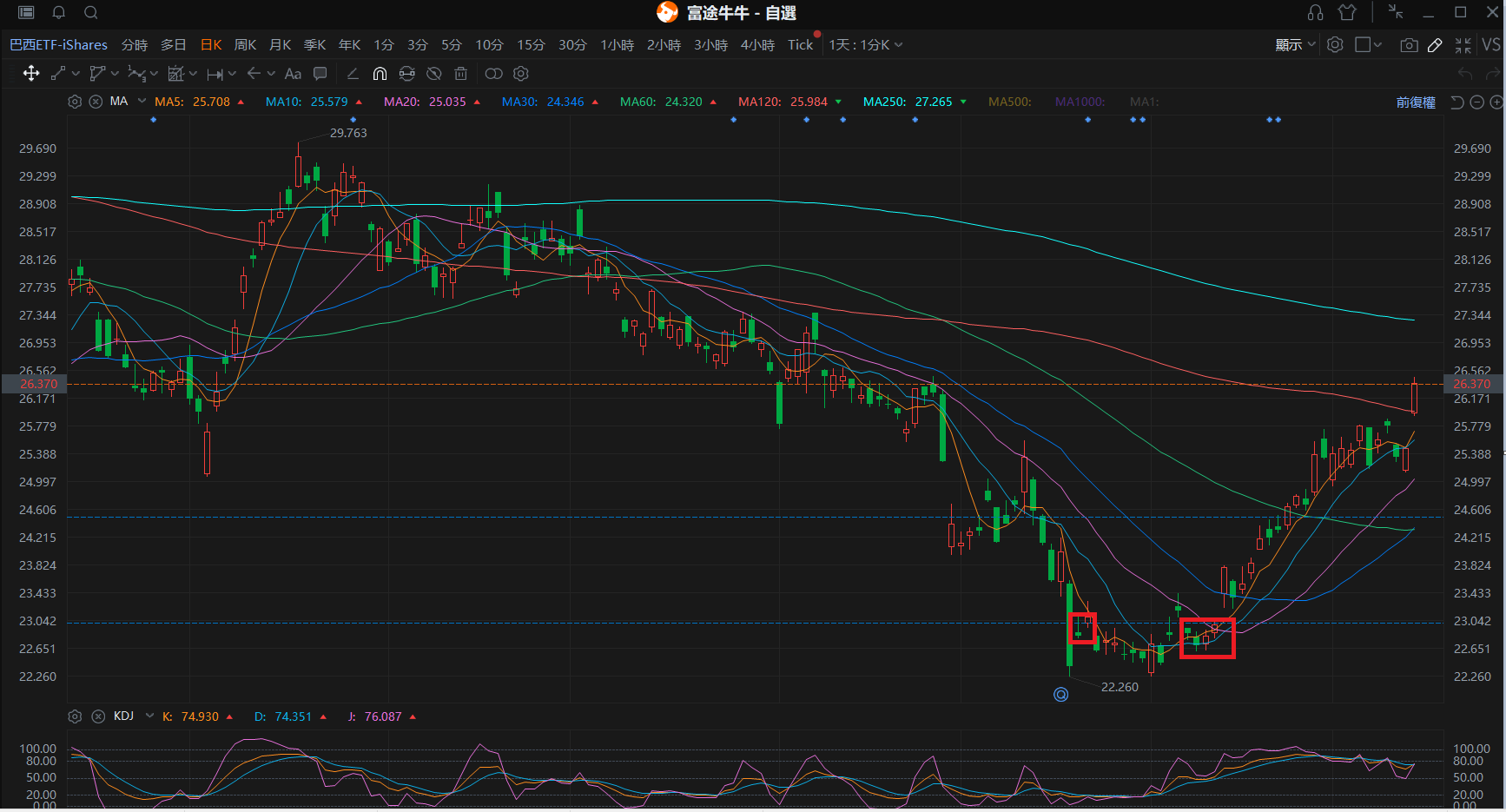
Task: Remove the KDJ indicator with X button
Action: [98, 716]
